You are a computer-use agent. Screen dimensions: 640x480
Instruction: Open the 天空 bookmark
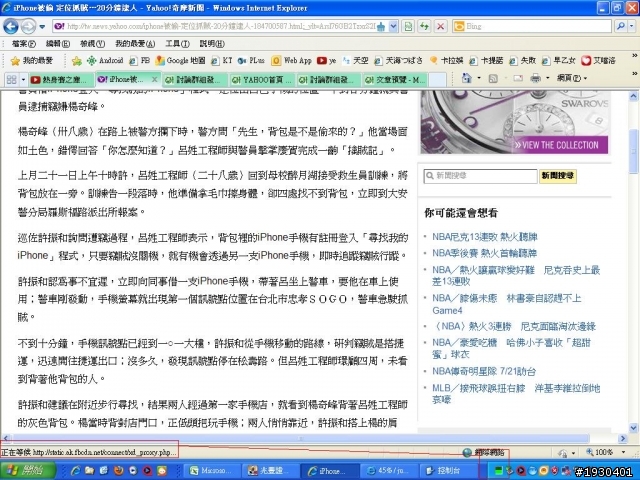[x=355, y=61]
